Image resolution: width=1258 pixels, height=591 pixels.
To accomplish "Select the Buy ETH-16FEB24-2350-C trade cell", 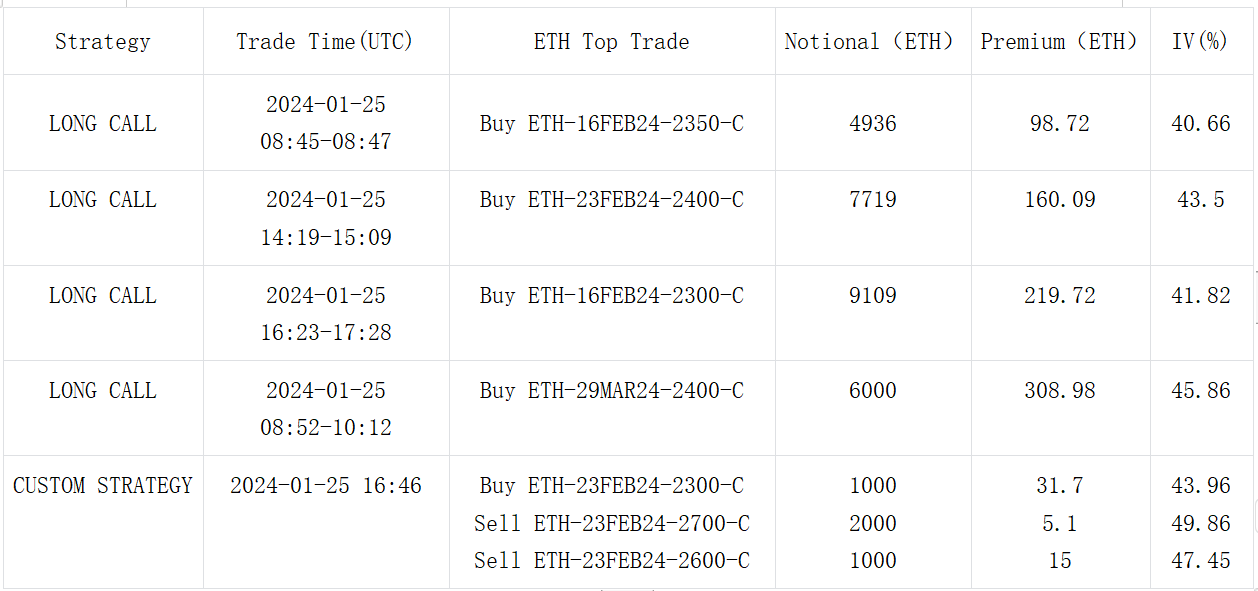I will point(611,124).
